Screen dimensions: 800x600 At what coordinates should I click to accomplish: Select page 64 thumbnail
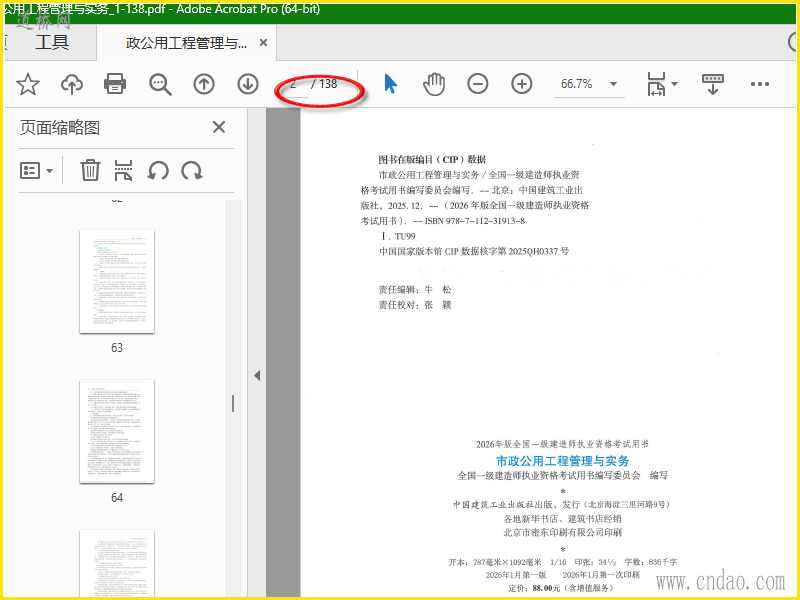point(117,432)
